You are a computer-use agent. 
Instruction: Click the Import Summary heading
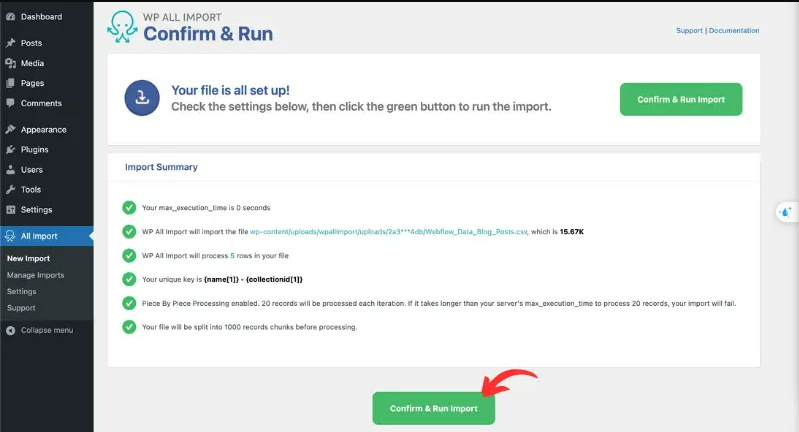[x=161, y=167]
